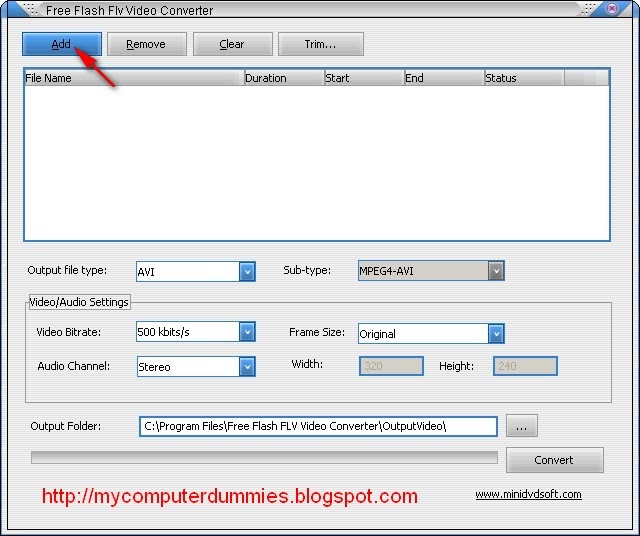The height and width of the screenshot is (536, 640).
Task: Clear the file list with Clear button
Action: pyautogui.click(x=232, y=44)
